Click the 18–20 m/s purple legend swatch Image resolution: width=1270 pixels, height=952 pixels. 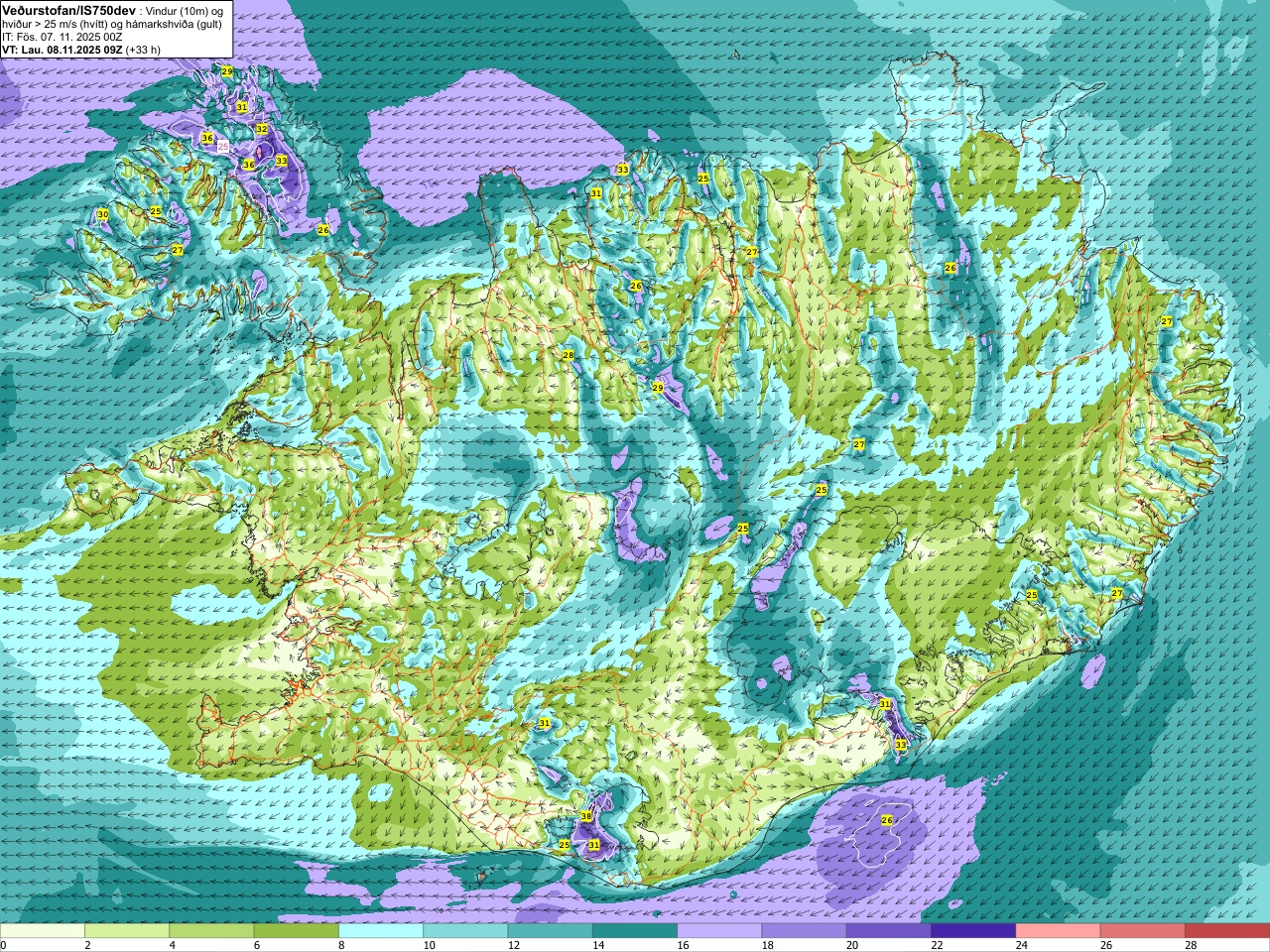[x=805, y=931]
